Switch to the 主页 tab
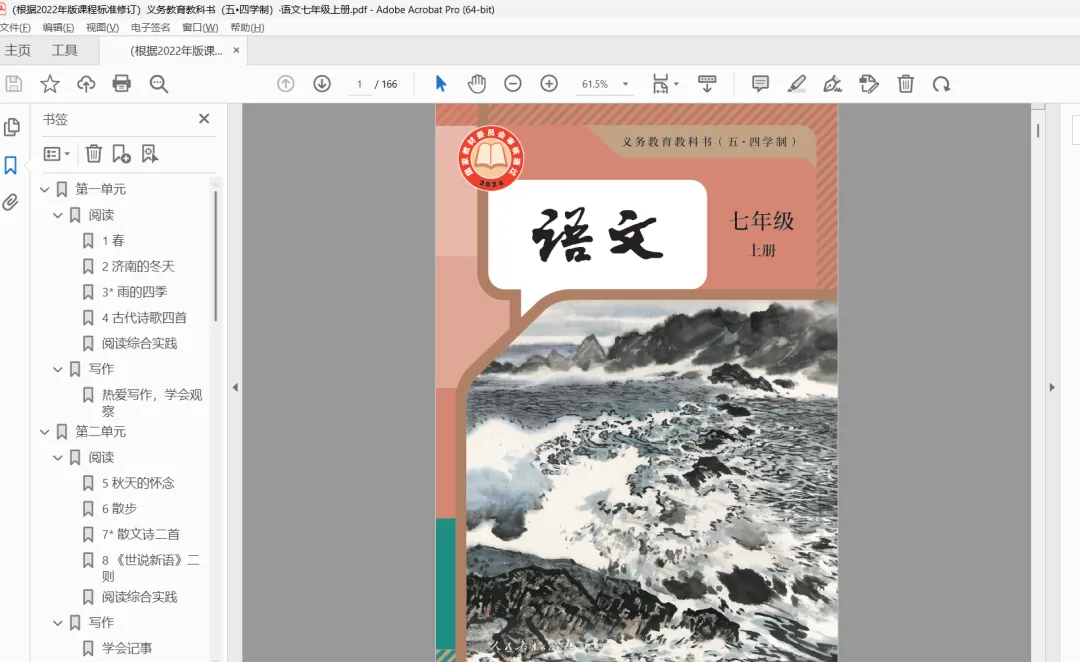 pos(18,50)
